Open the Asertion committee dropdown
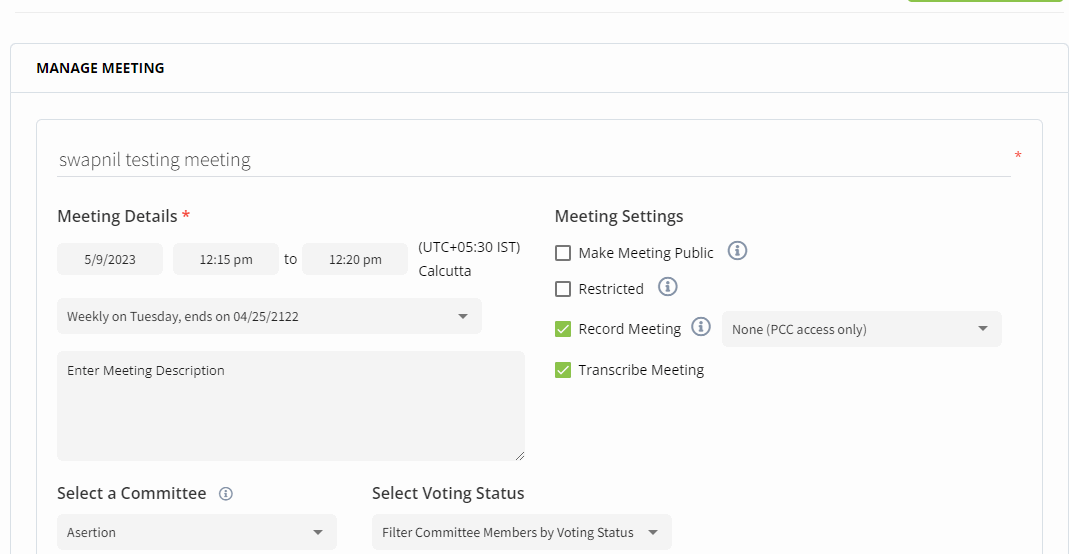 (x=197, y=532)
